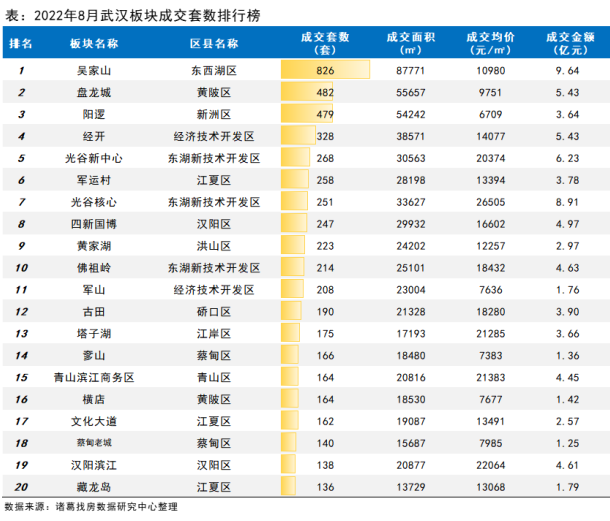Viewport: 610px width, 521px height.
Task: Select rank number 10 in 佛祖岭 row
Action: 21,268
